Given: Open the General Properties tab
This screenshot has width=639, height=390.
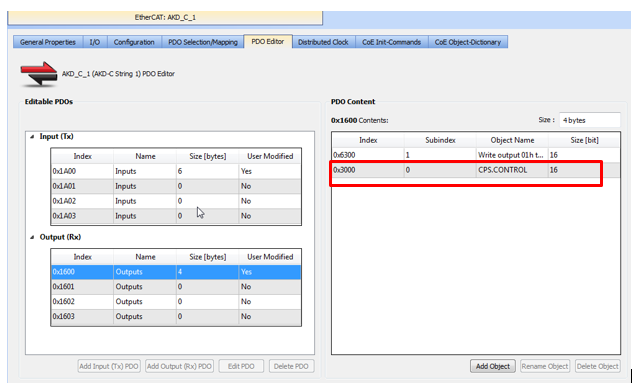Looking at the screenshot, I should tap(48, 42).
